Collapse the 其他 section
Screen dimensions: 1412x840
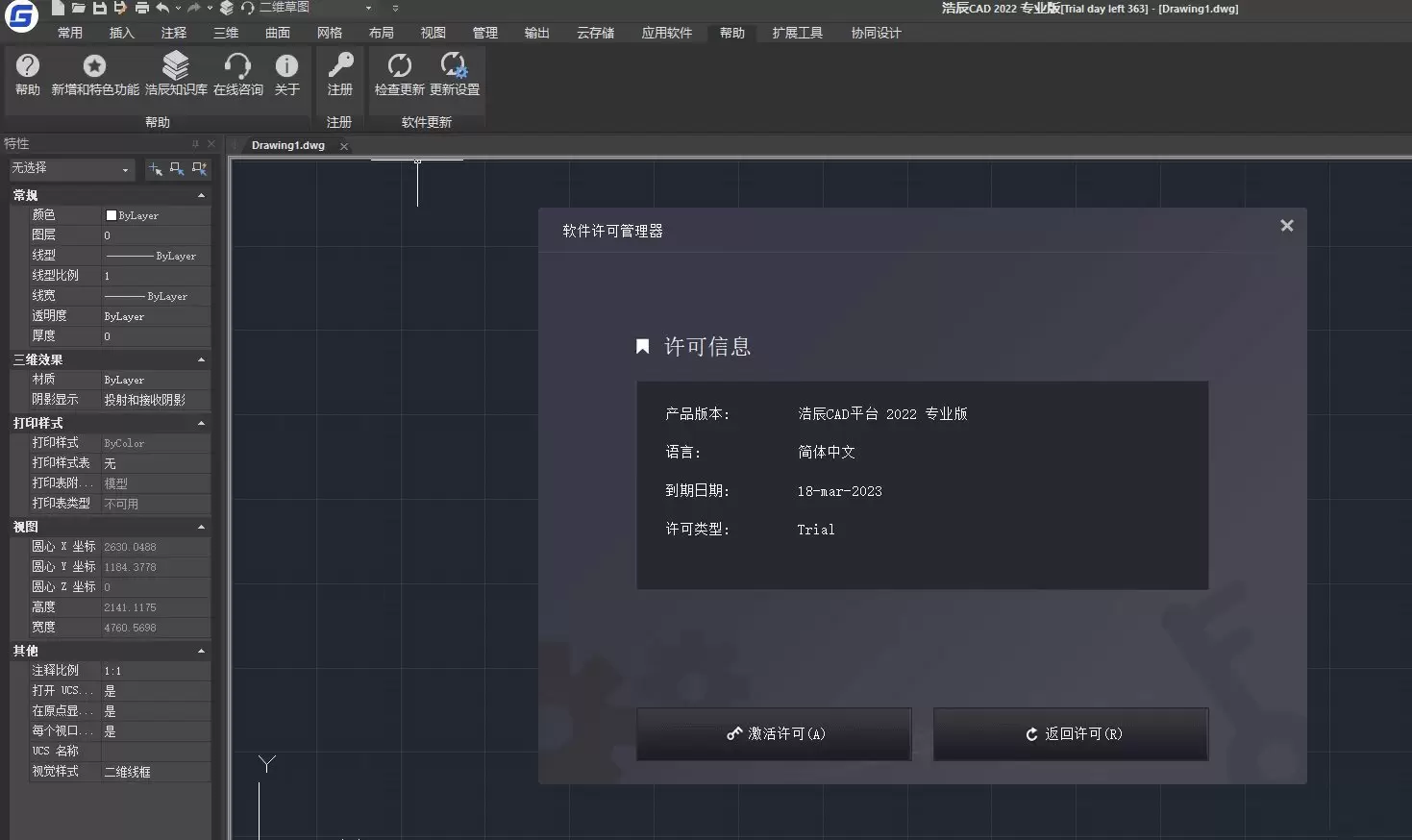[201, 651]
